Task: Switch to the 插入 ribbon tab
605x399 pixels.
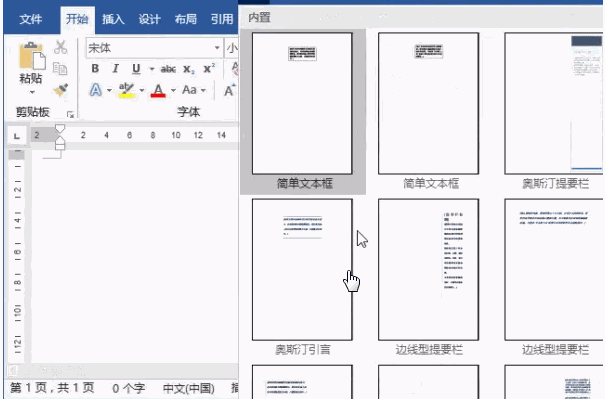Action: [113, 19]
